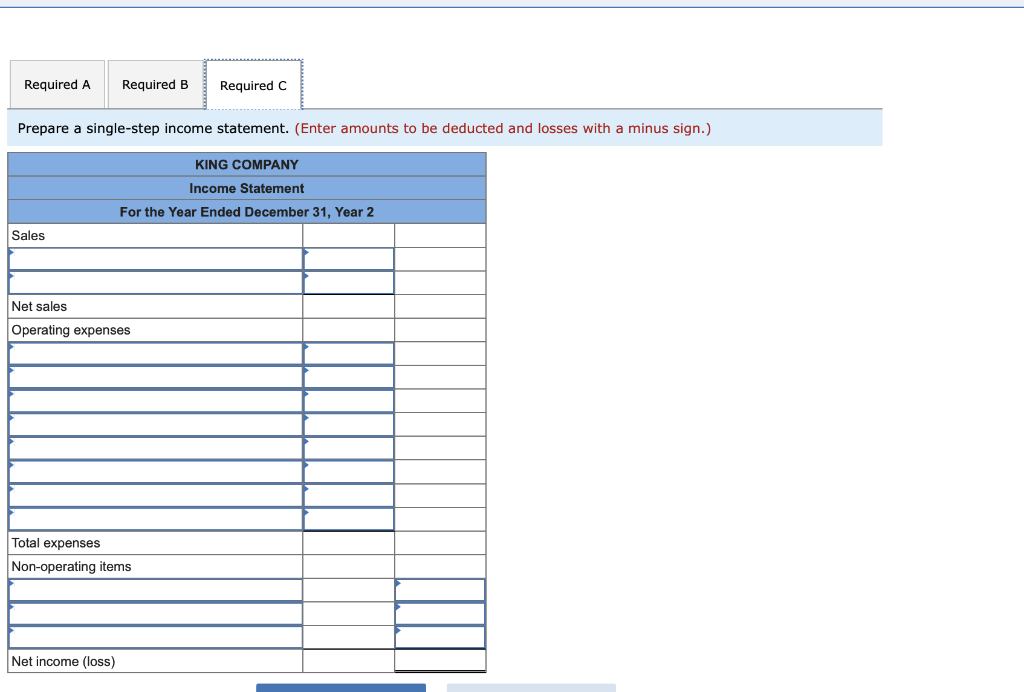Open the last operating expense label dropdown

coord(155,518)
